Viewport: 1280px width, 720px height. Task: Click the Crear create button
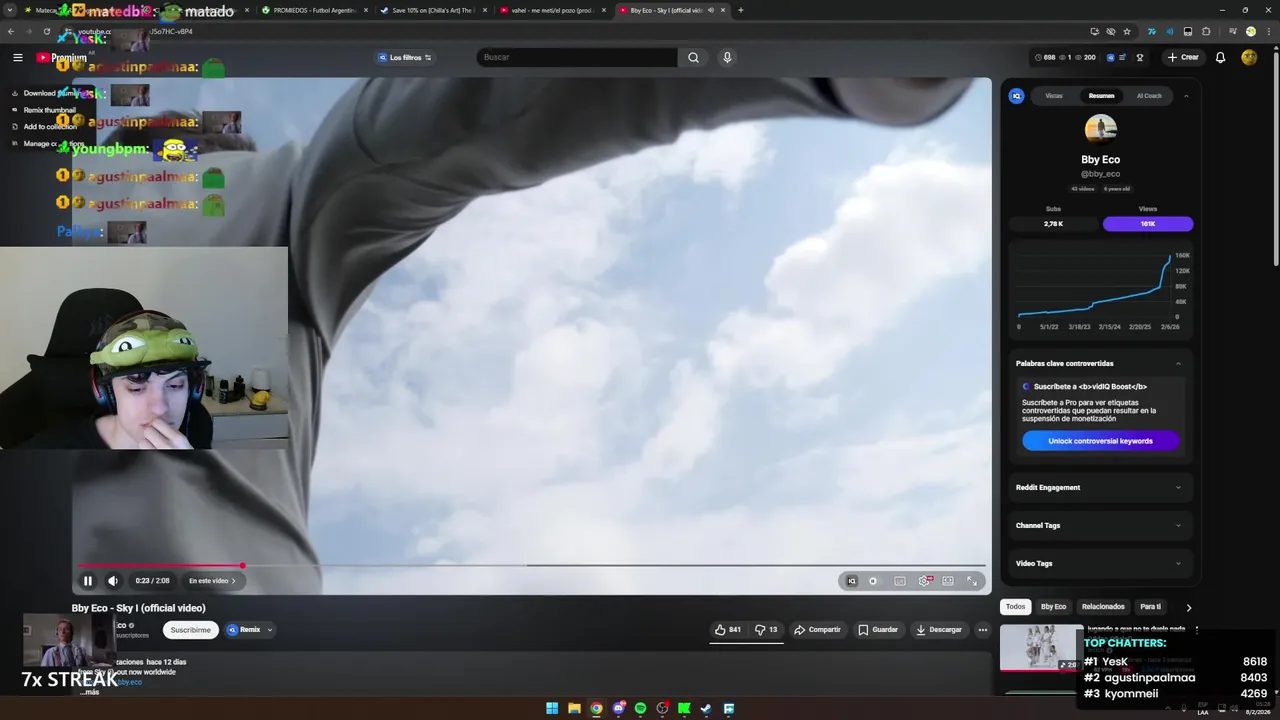[x=1183, y=57]
